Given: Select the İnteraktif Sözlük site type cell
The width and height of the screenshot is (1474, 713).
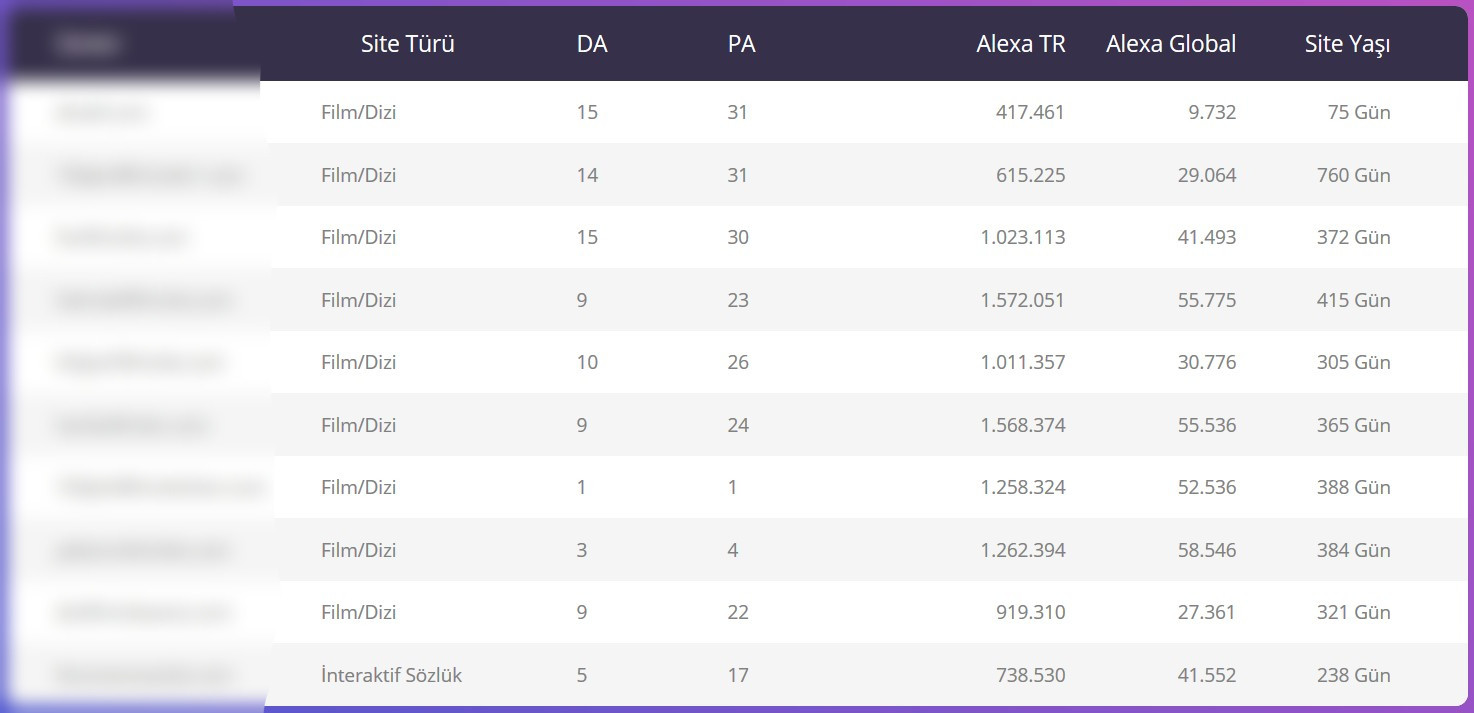Looking at the screenshot, I should 391,675.
